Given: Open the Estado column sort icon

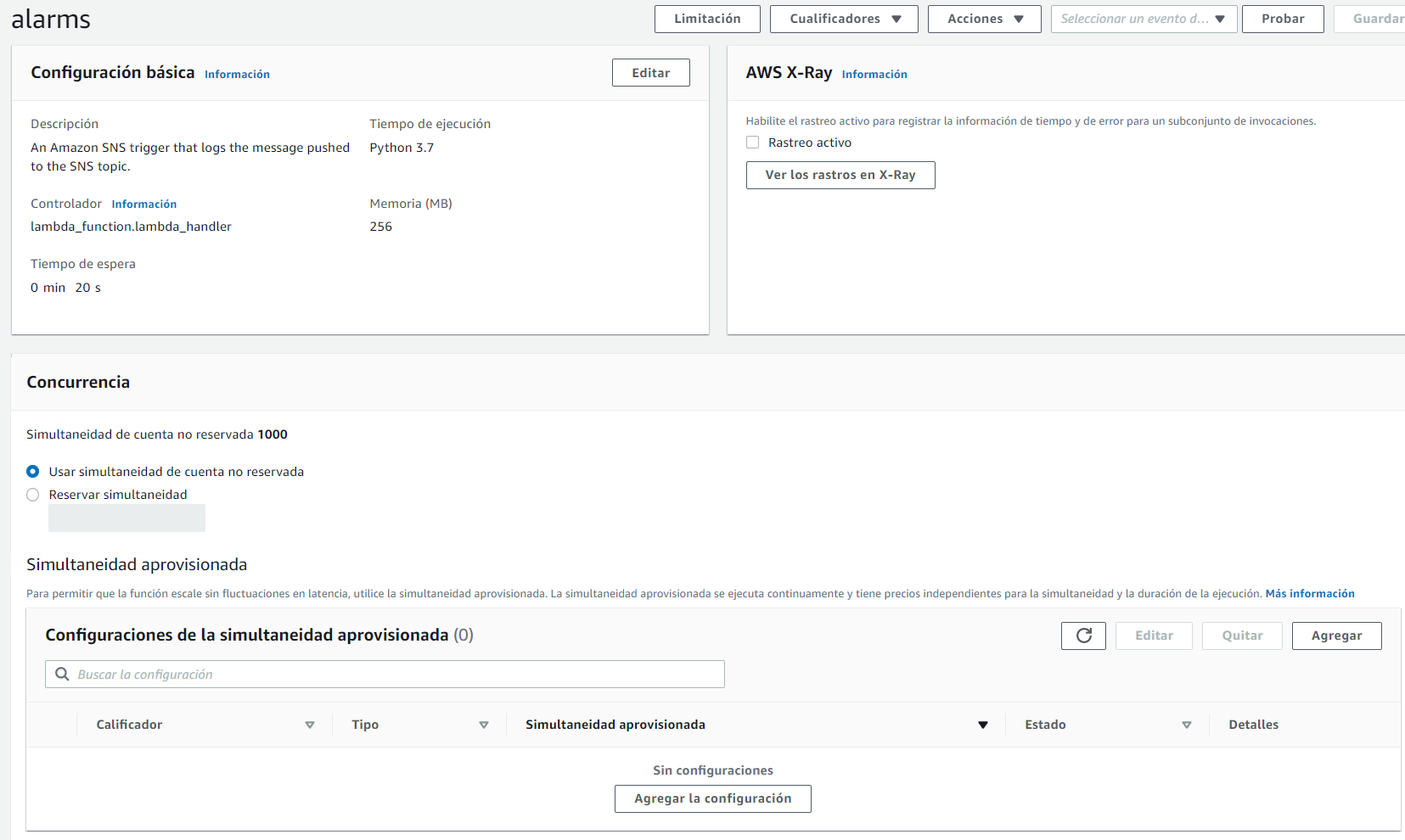Looking at the screenshot, I should [1187, 725].
